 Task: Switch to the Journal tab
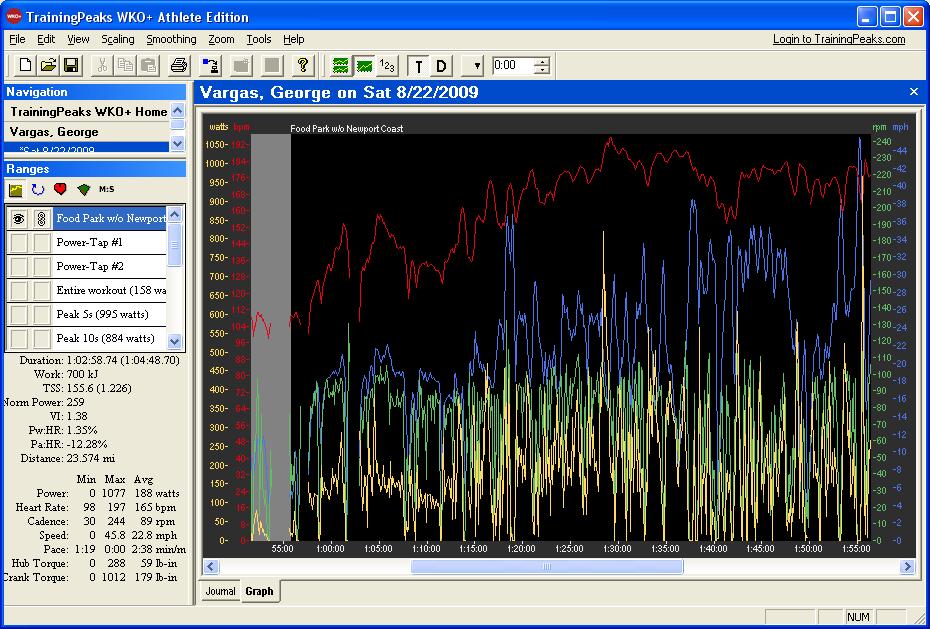tap(220, 591)
